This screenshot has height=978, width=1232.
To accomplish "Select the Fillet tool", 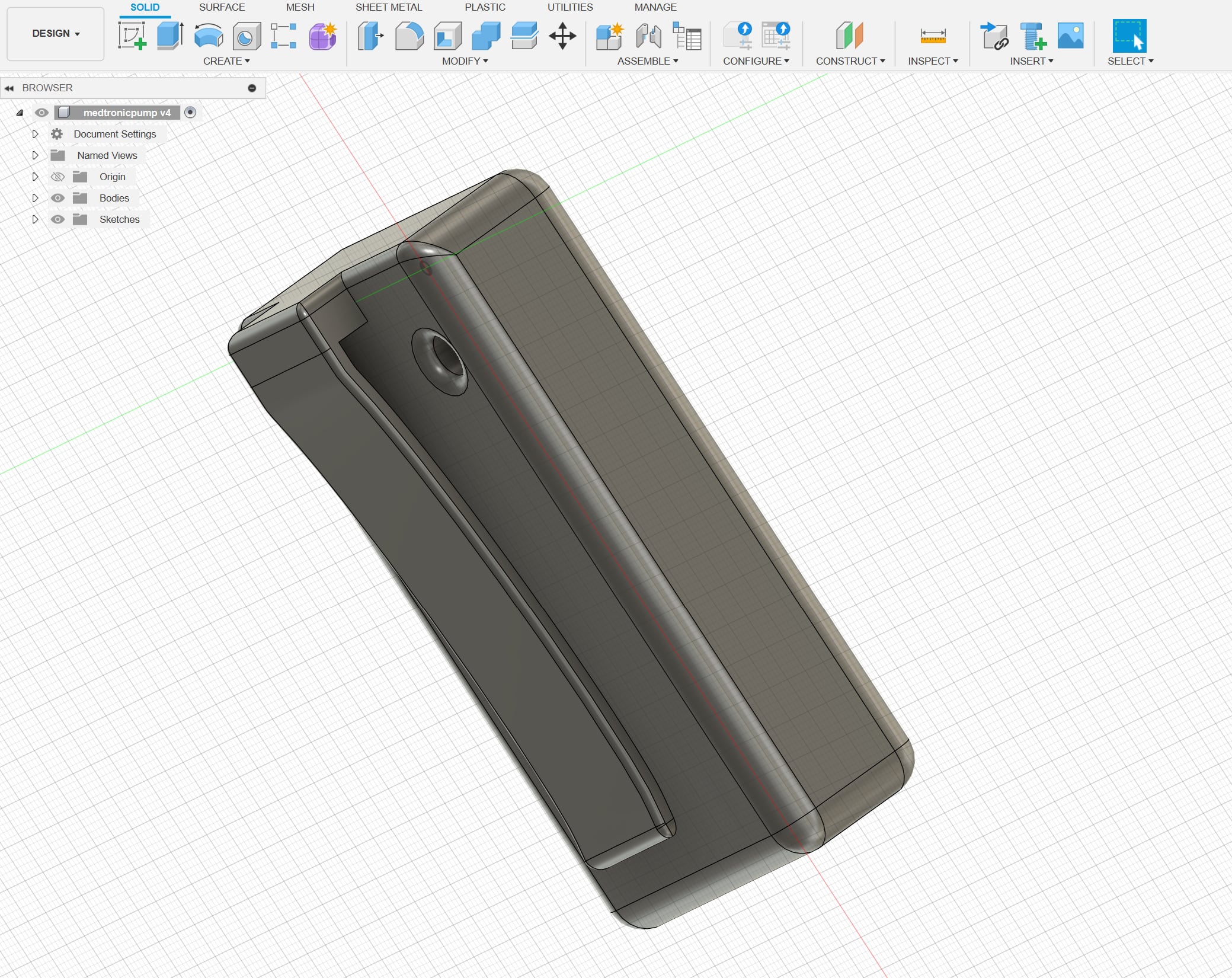I will coord(409,36).
